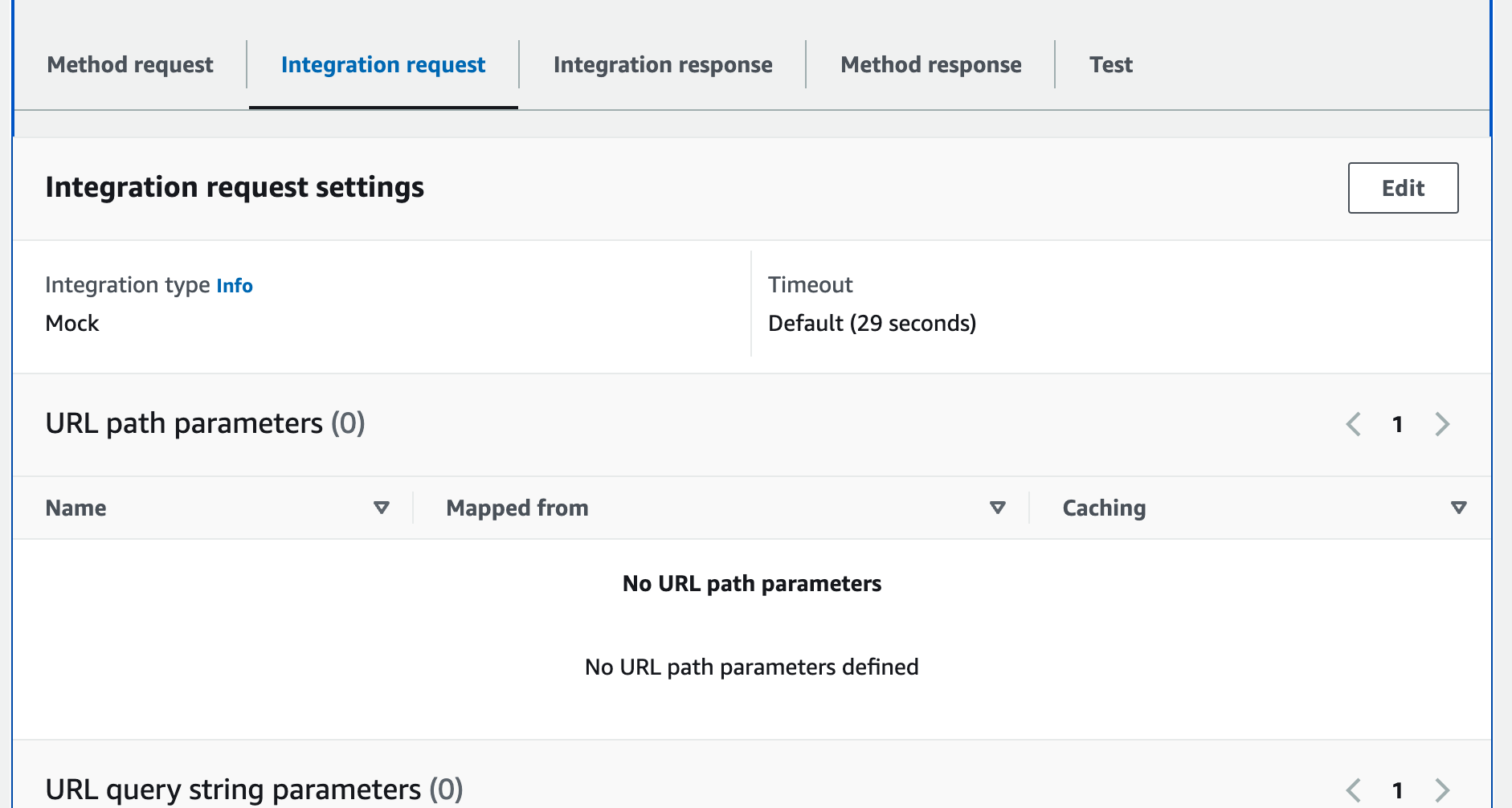Switch to the Method request tab
Image resolution: width=1512 pixels, height=808 pixels.
click(129, 64)
